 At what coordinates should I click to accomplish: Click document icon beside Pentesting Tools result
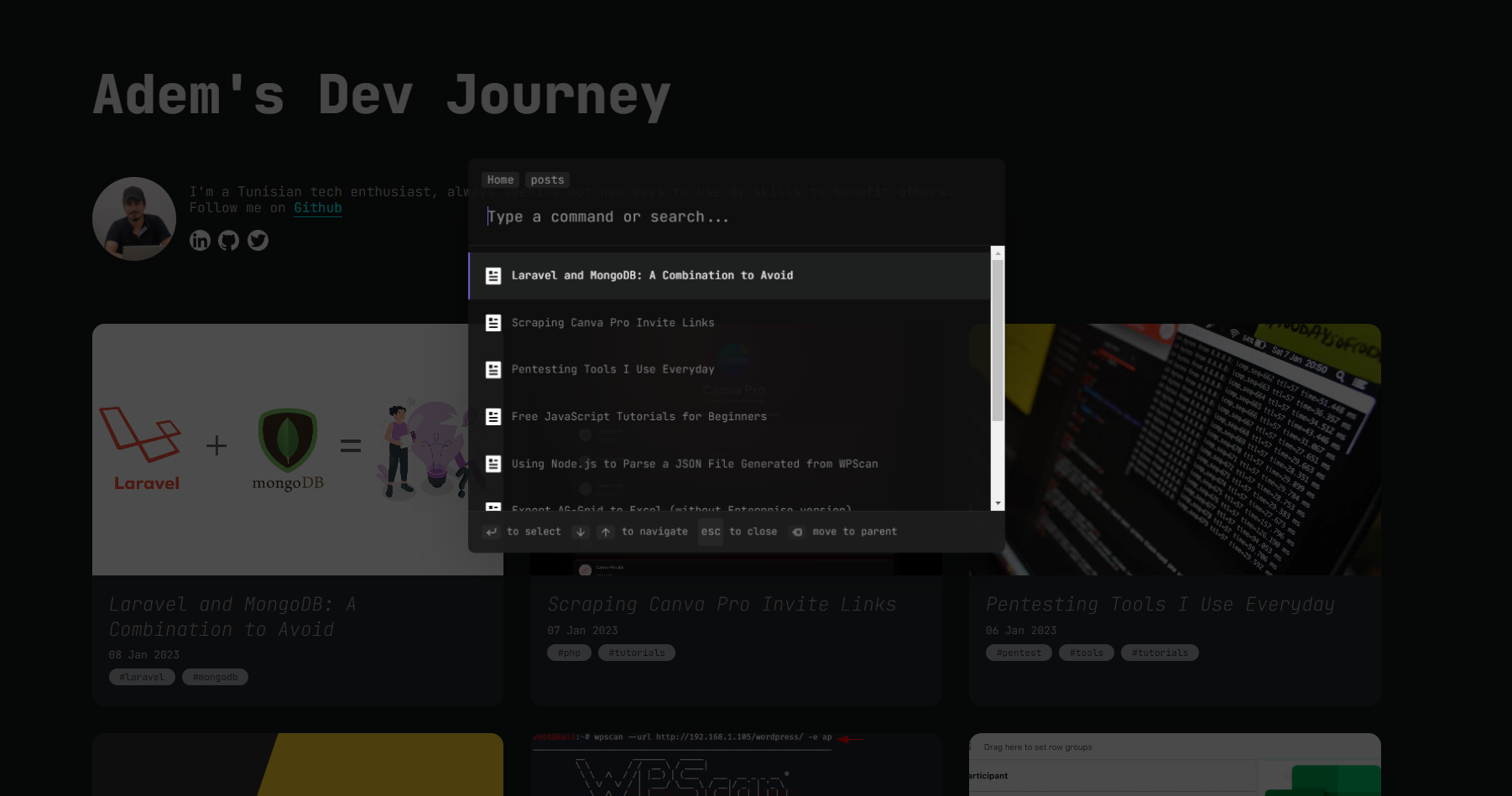[493, 370]
